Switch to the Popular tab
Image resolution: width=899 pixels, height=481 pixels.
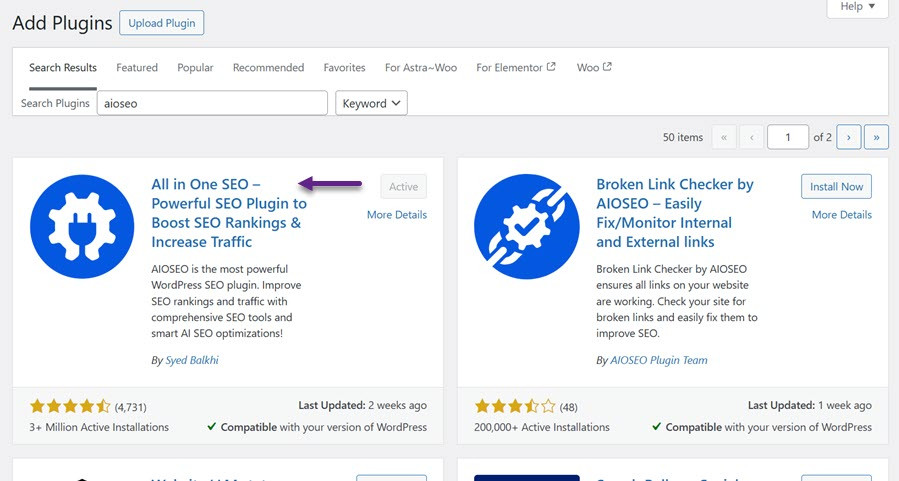click(195, 68)
